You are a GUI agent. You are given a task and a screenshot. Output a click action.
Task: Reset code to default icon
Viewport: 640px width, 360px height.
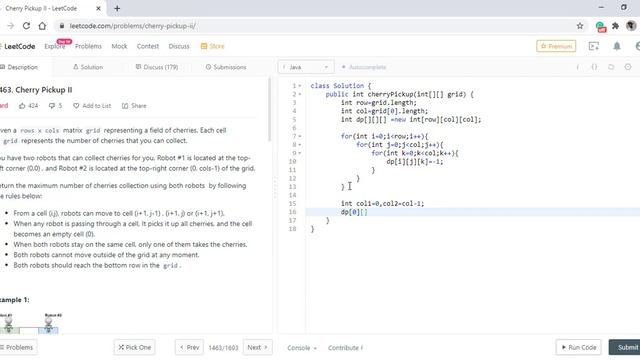[x=611, y=67]
